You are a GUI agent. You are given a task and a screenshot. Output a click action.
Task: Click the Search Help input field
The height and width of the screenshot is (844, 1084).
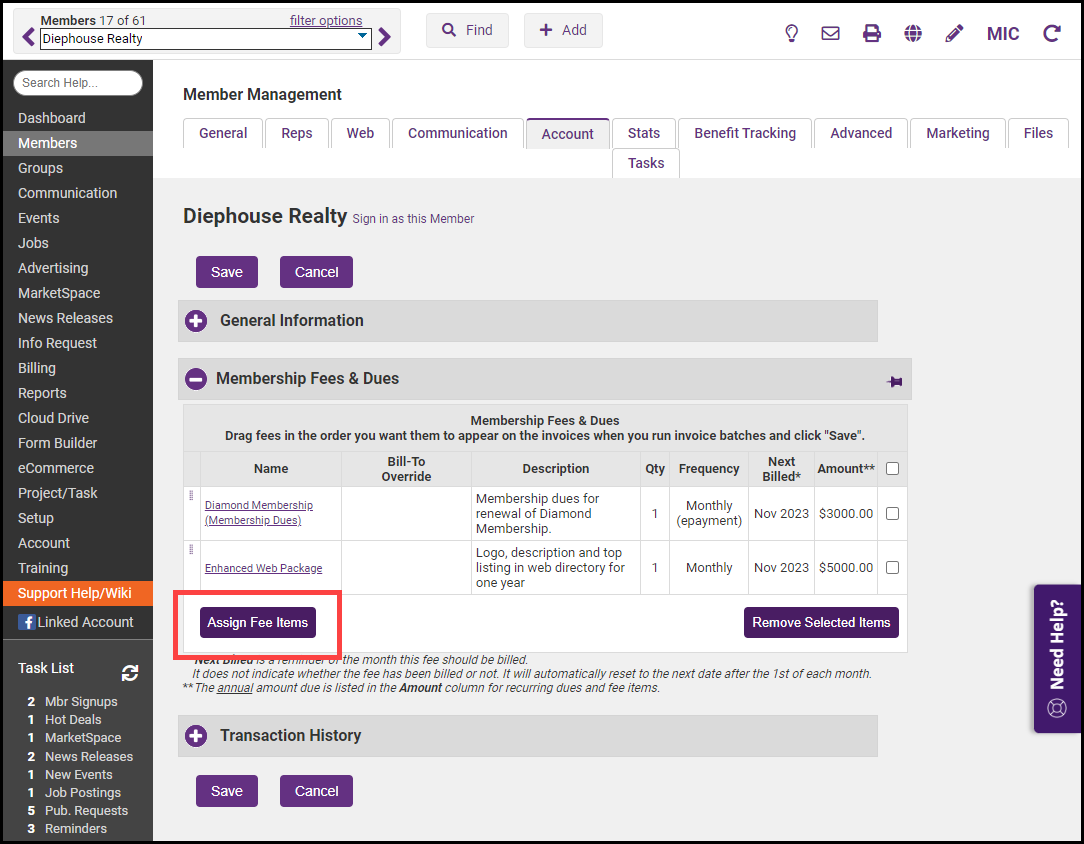[x=78, y=83]
